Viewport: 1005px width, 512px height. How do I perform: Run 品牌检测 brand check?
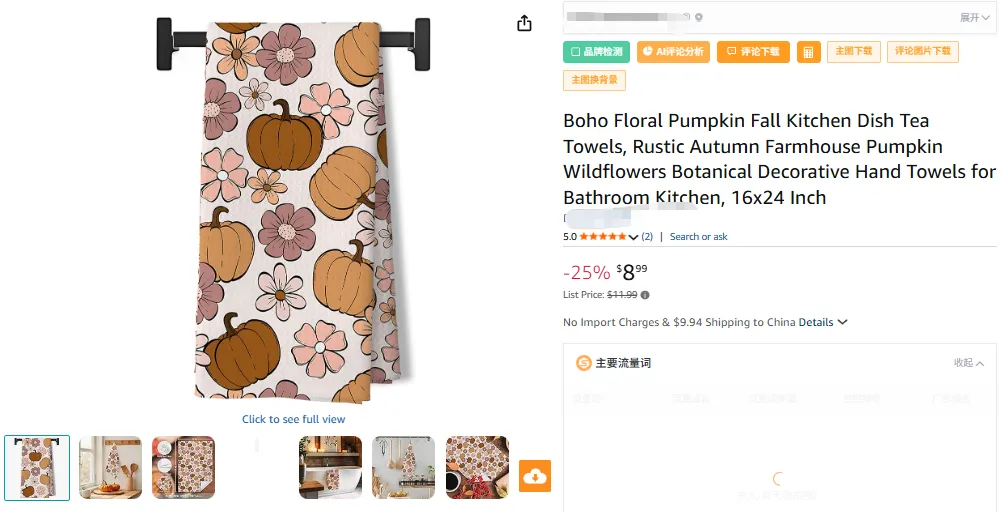[x=596, y=52]
